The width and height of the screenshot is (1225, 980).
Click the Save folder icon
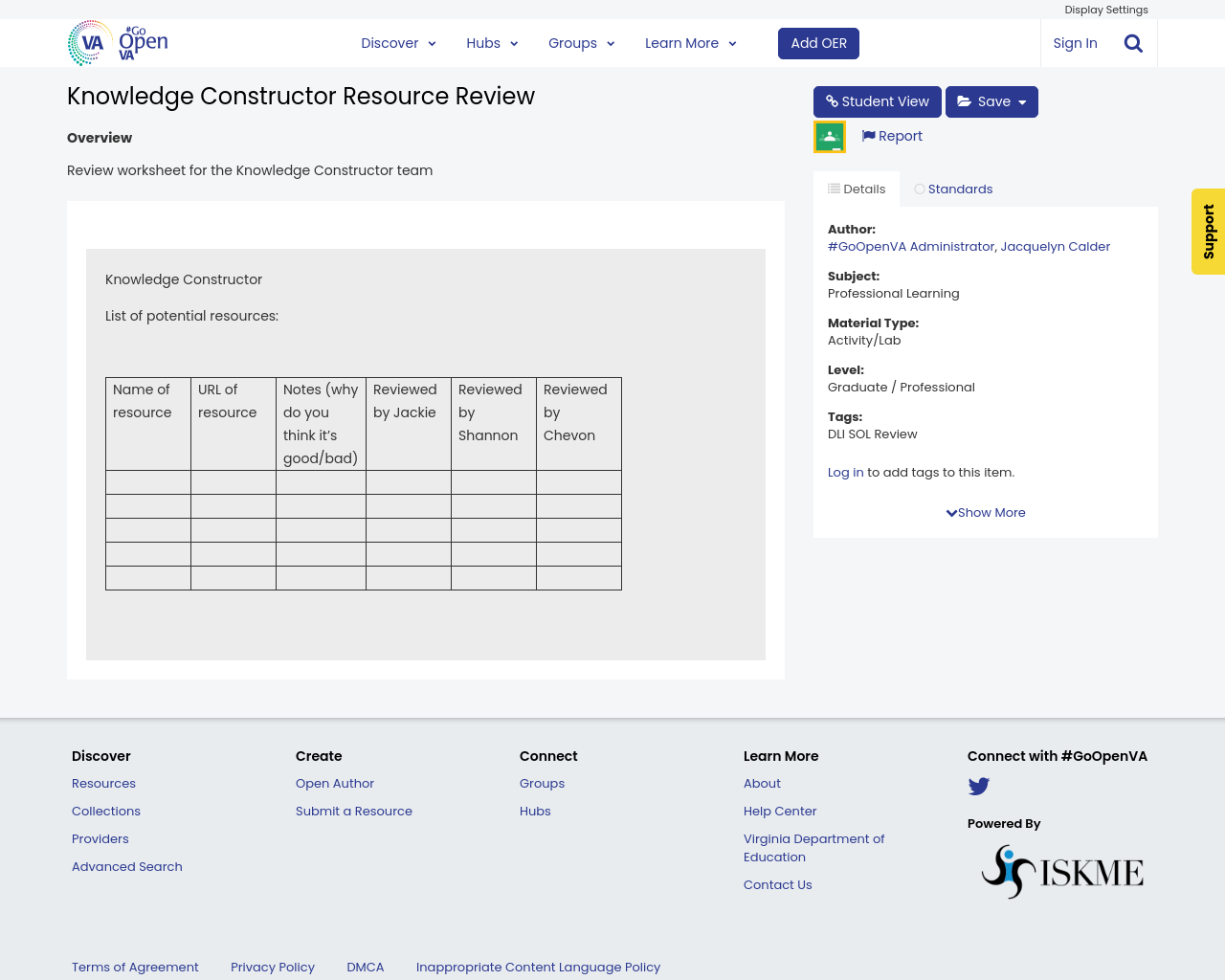tap(969, 101)
